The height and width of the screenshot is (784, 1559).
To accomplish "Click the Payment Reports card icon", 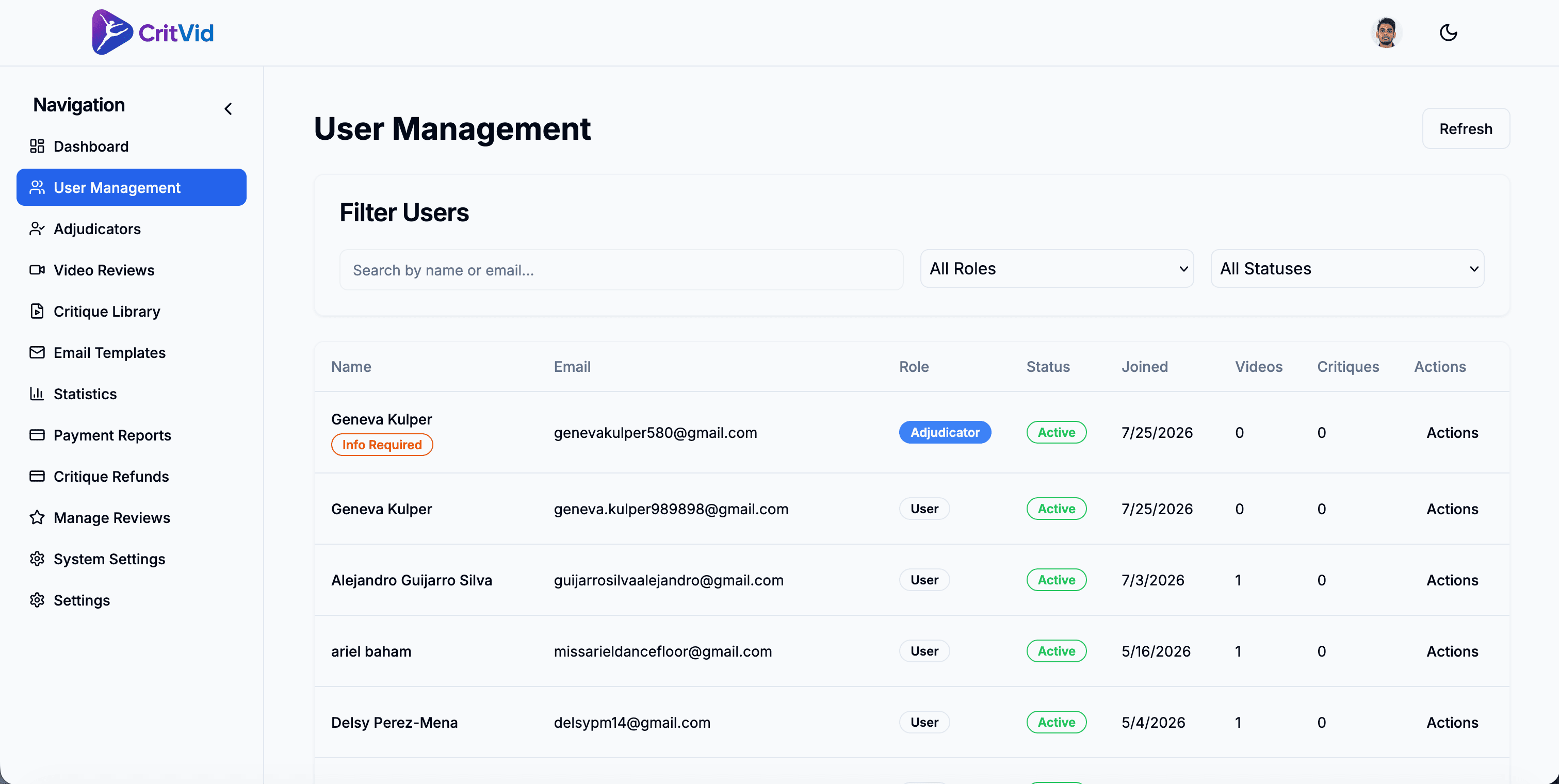I will pyautogui.click(x=37, y=435).
